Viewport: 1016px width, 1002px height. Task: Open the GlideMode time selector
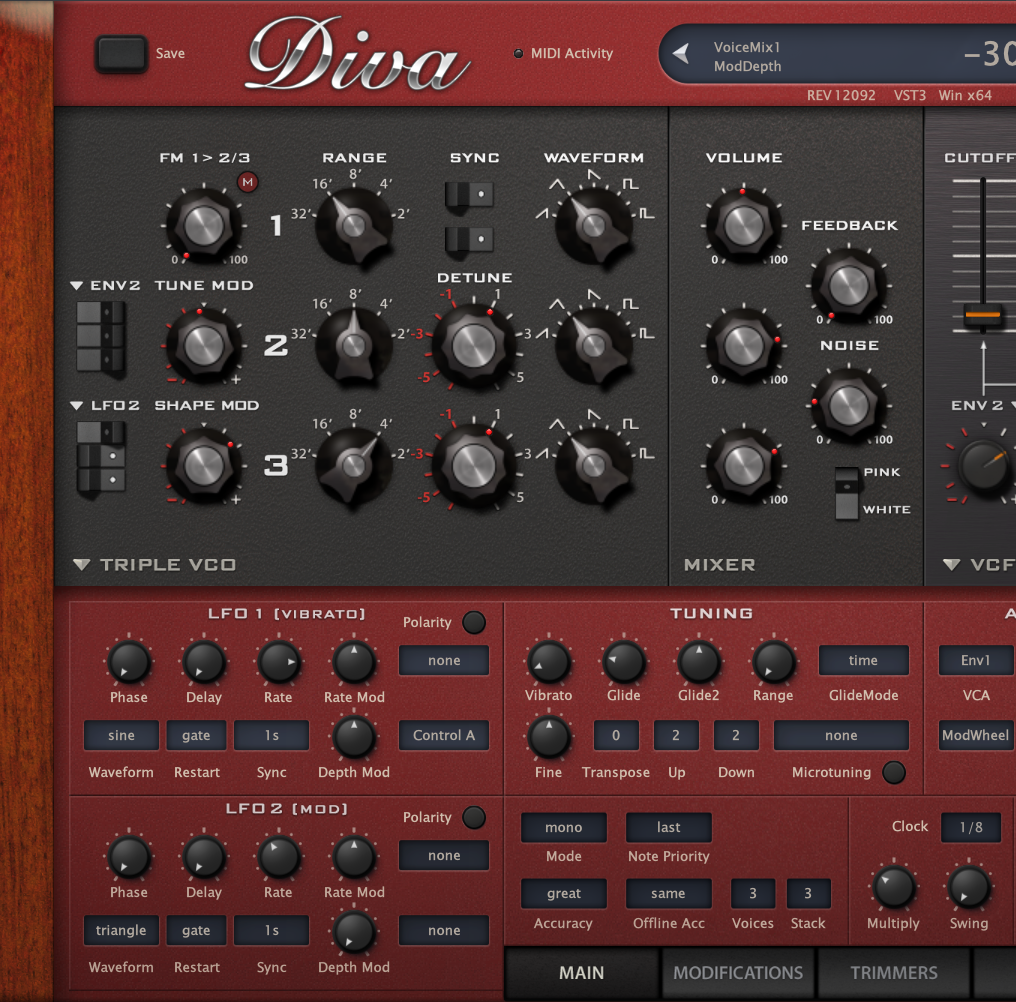[863, 660]
